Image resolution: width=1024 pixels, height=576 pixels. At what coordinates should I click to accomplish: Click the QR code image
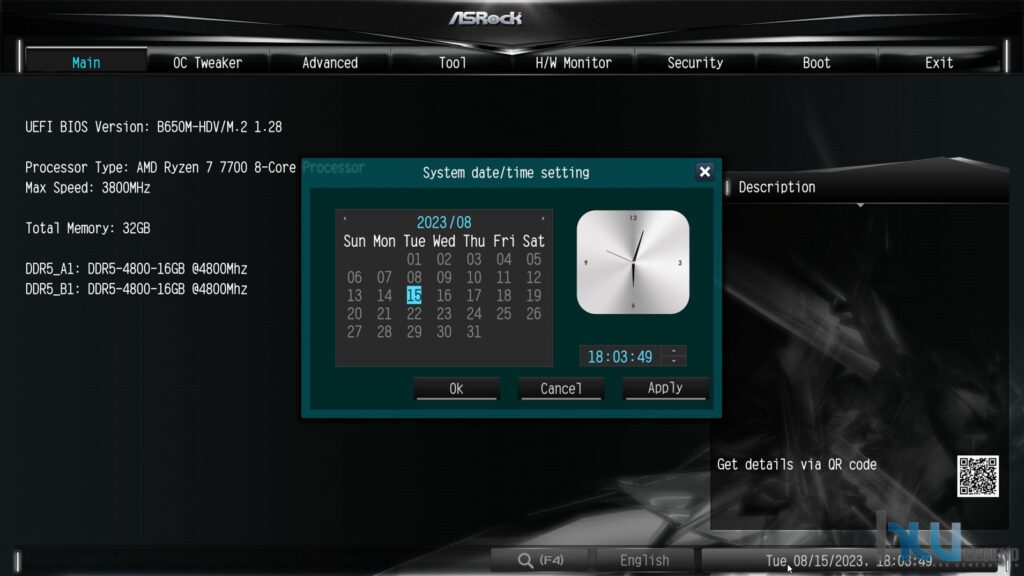pyautogui.click(x=978, y=476)
